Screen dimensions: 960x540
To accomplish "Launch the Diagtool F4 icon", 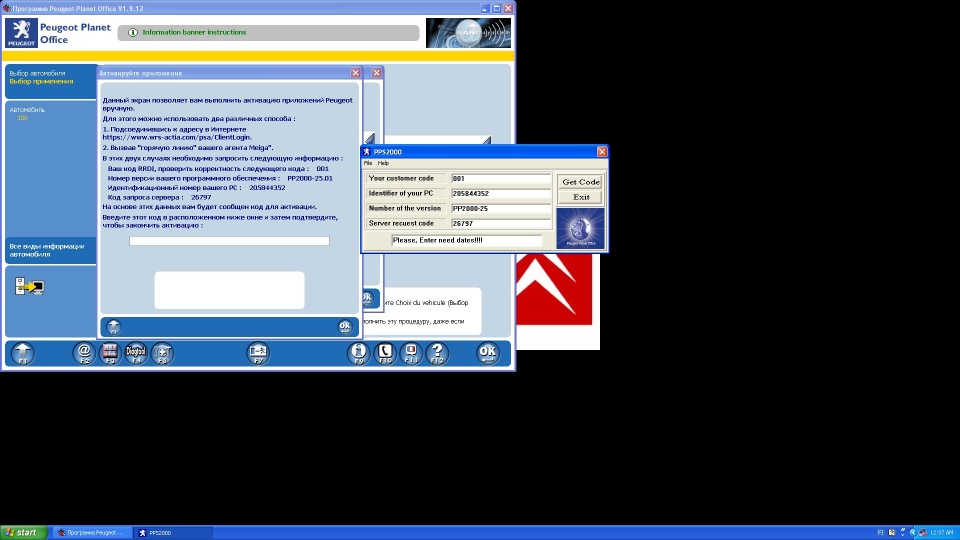I will pyautogui.click(x=136, y=353).
